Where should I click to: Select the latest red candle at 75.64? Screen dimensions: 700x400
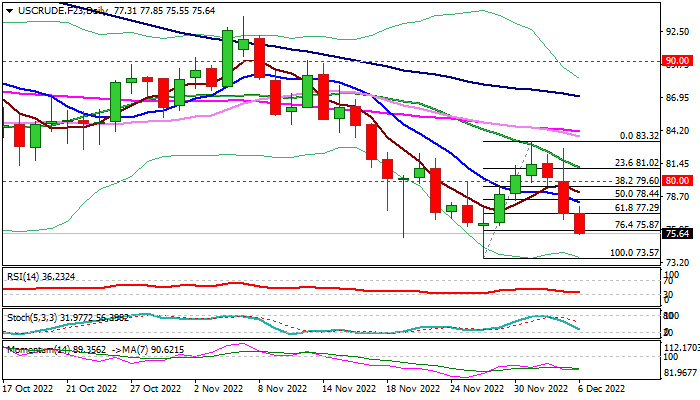click(x=579, y=223)
